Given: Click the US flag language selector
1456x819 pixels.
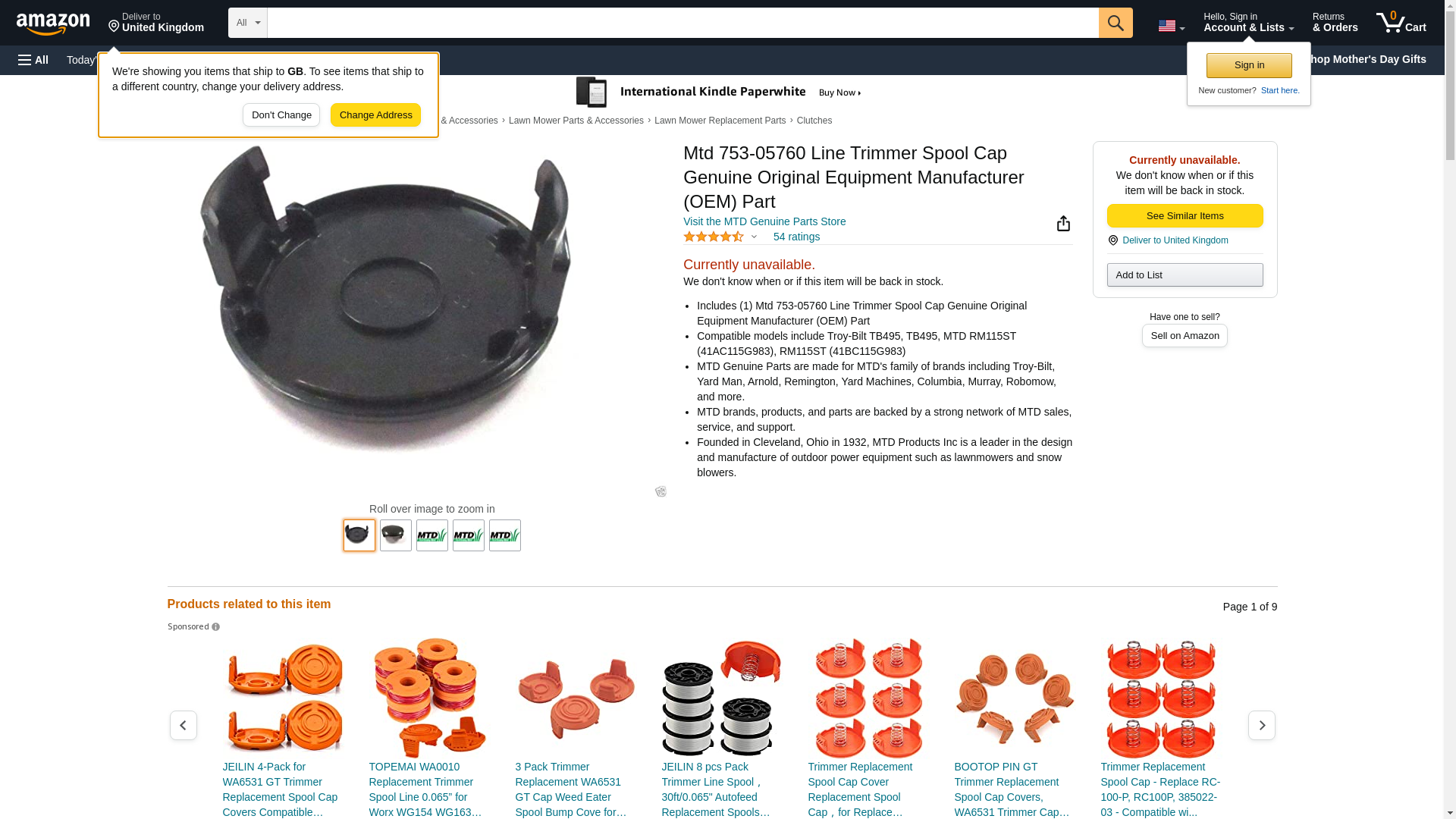Looking at the screenshot, I should pyautogui.click(x=1171, y=26).
